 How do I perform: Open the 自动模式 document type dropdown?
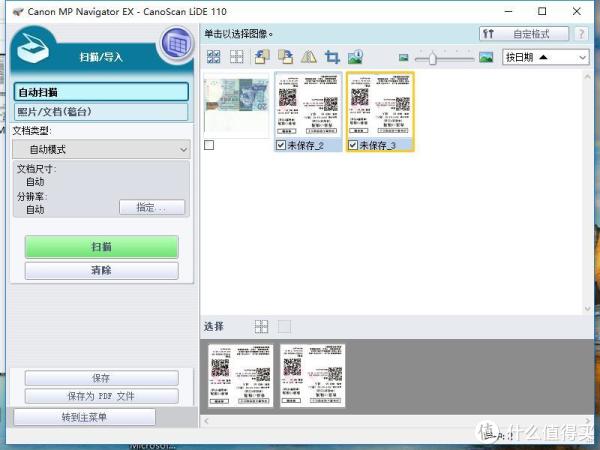[x=101, y=149]
